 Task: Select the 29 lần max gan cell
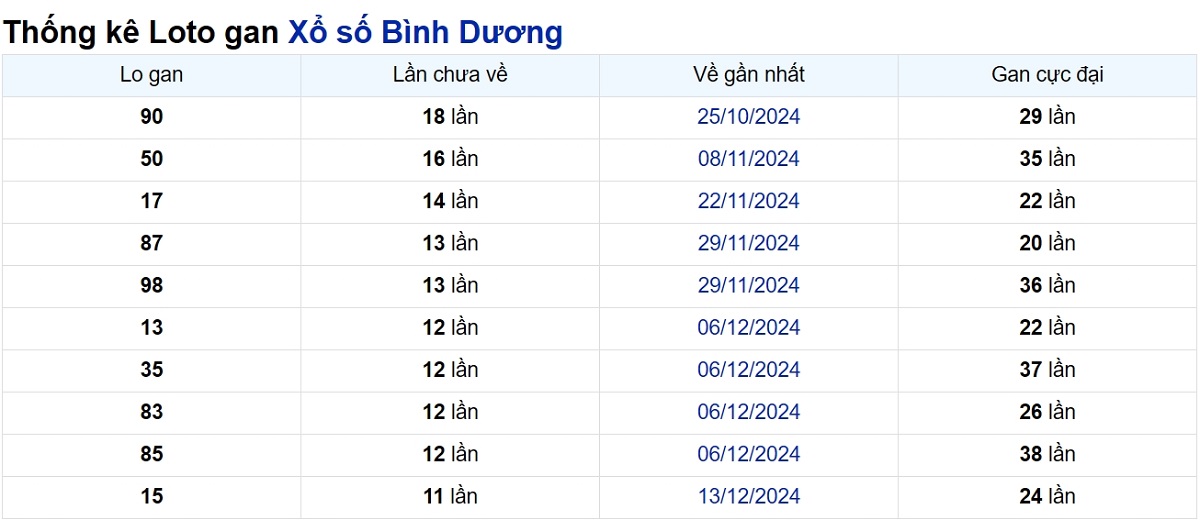pyautogui.click(x=1047, y=117)
